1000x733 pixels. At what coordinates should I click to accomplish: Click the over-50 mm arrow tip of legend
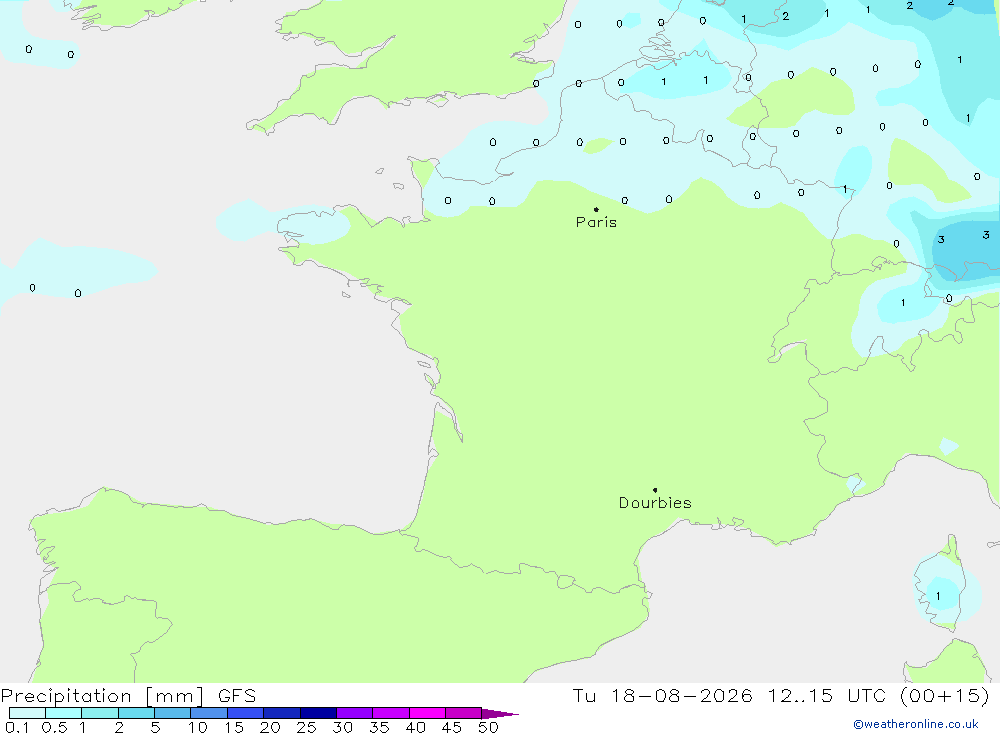click(x=501, y=713)
